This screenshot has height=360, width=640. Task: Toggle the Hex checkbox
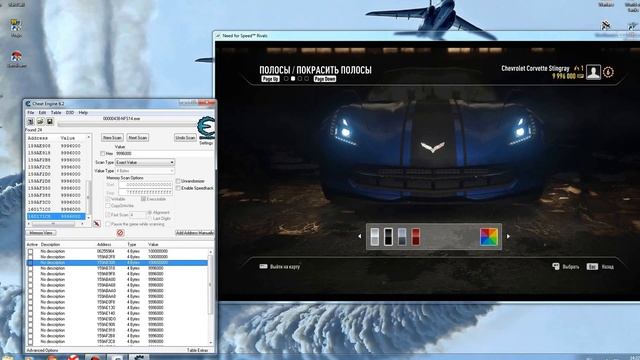coord(102,153)
